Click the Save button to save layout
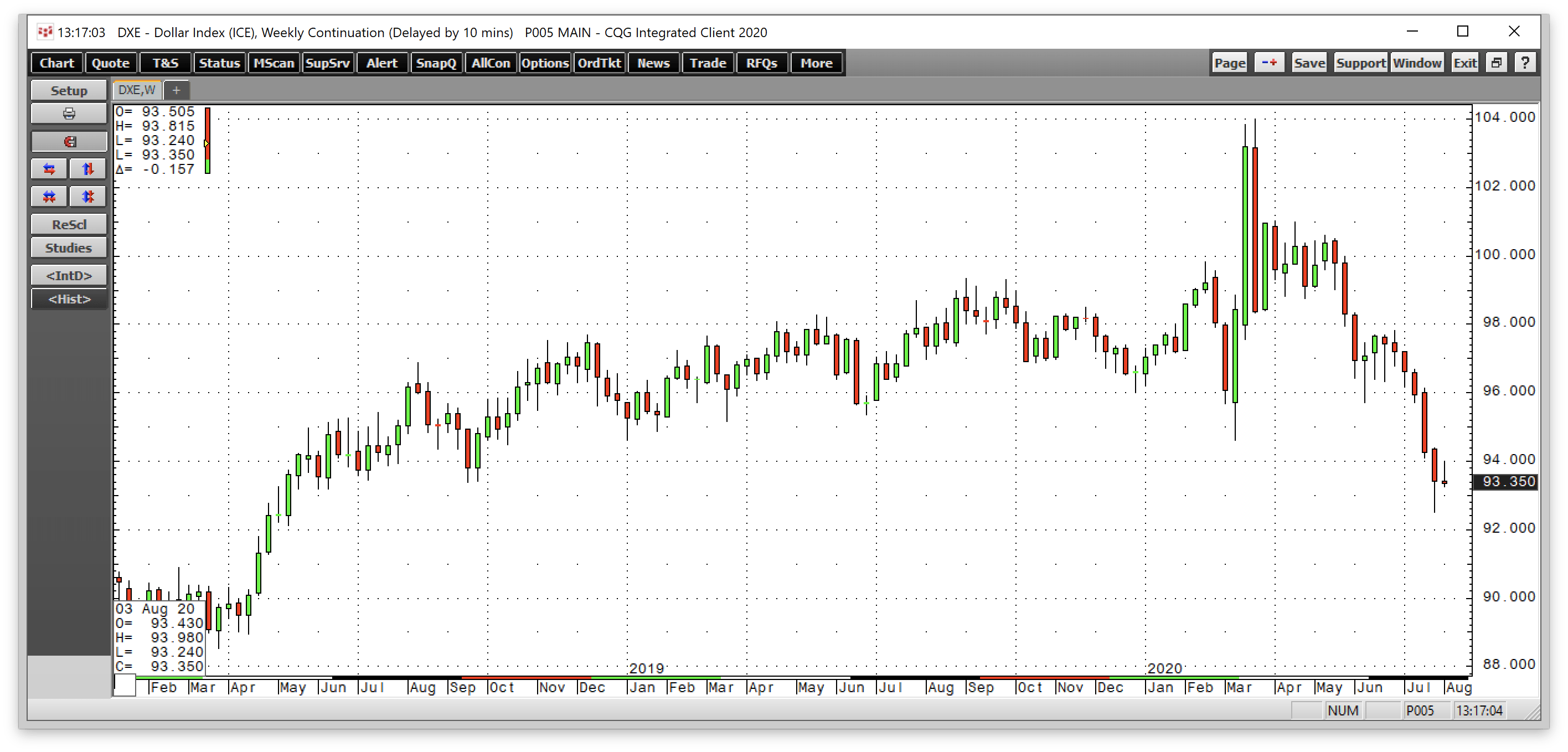1568x752 pixels. coord(1307,62)
